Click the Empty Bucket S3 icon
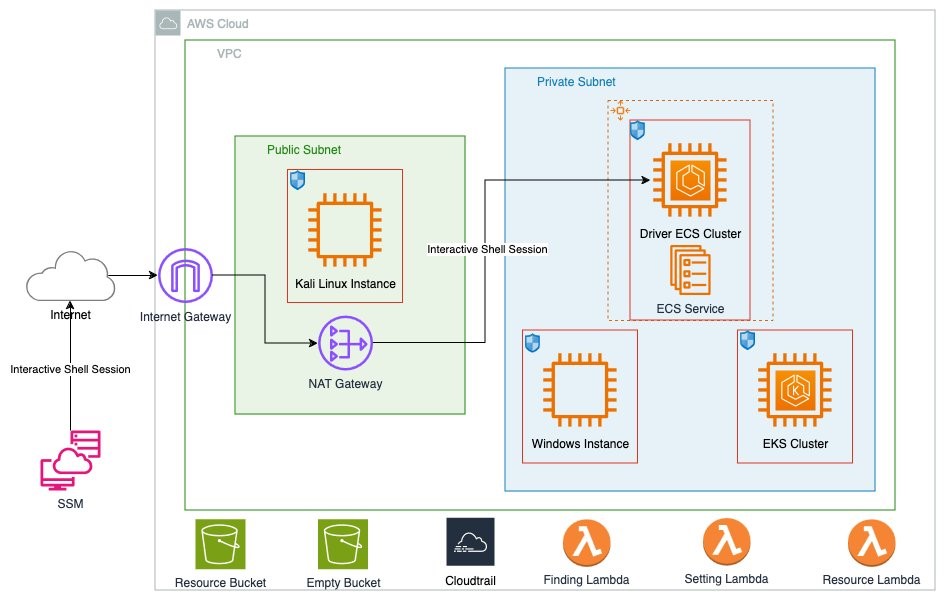 [343, 544]
